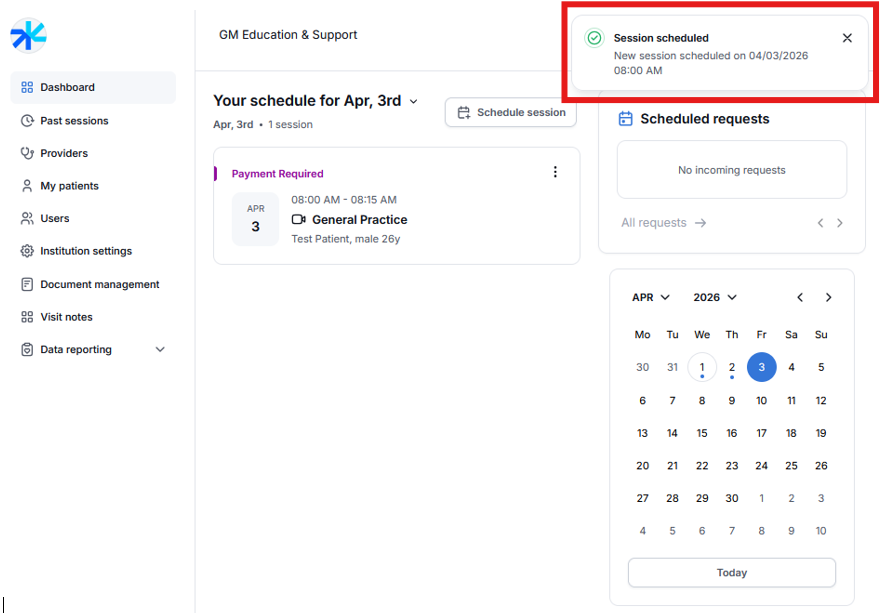Open the session three-dot options menu
This screenshot has width=880, height=613.
tap(556, 172)
